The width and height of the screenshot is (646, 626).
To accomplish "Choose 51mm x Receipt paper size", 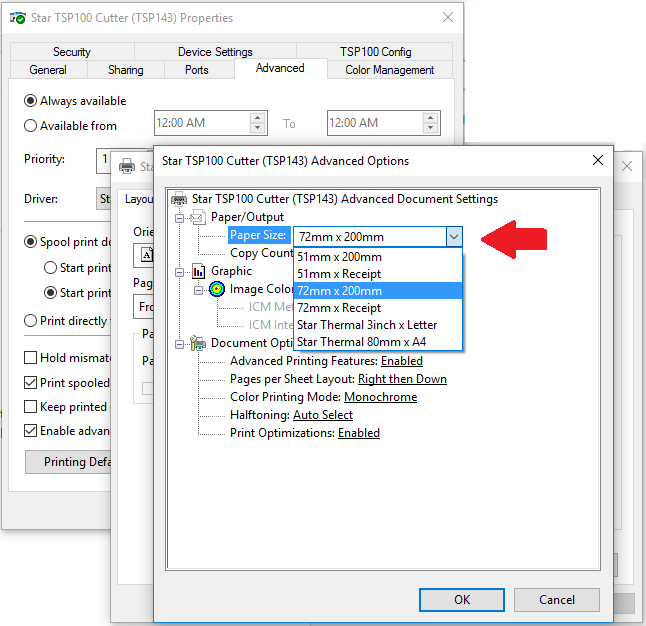I will (378, 274).
